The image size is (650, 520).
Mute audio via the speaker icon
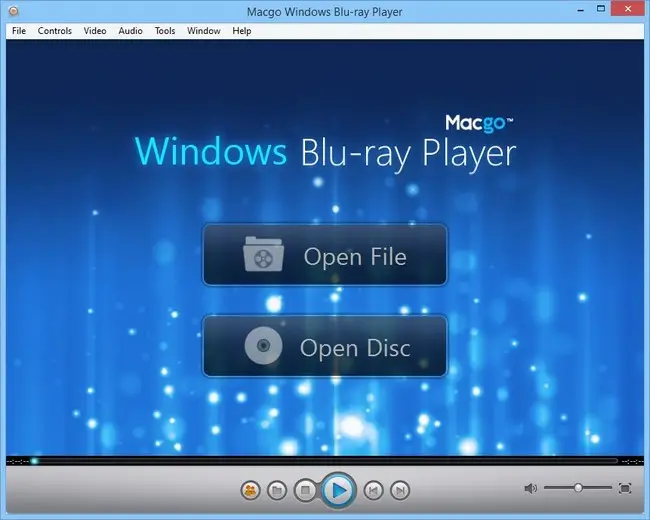coord(531,488)
